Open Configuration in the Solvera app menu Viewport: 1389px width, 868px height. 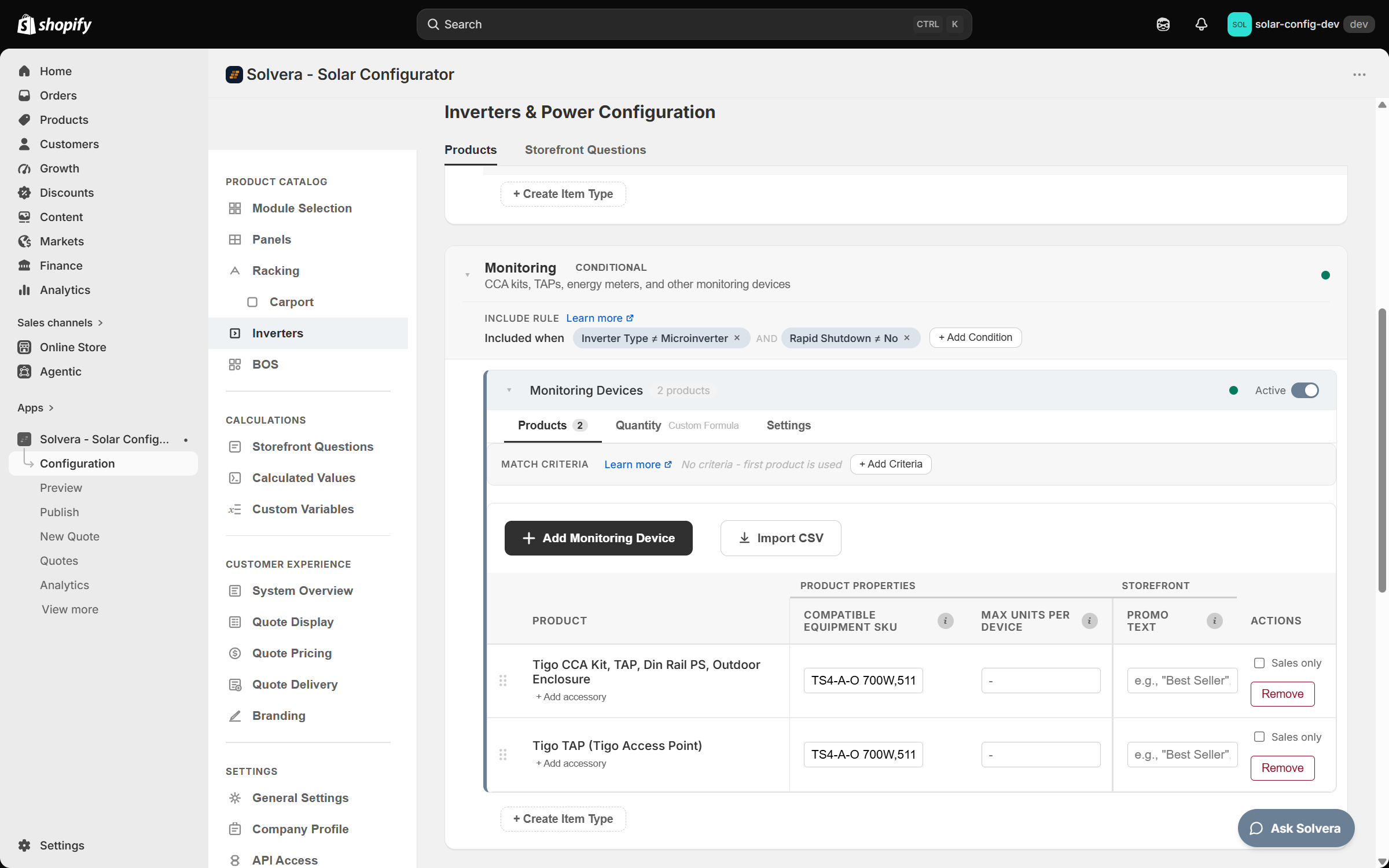104,464
